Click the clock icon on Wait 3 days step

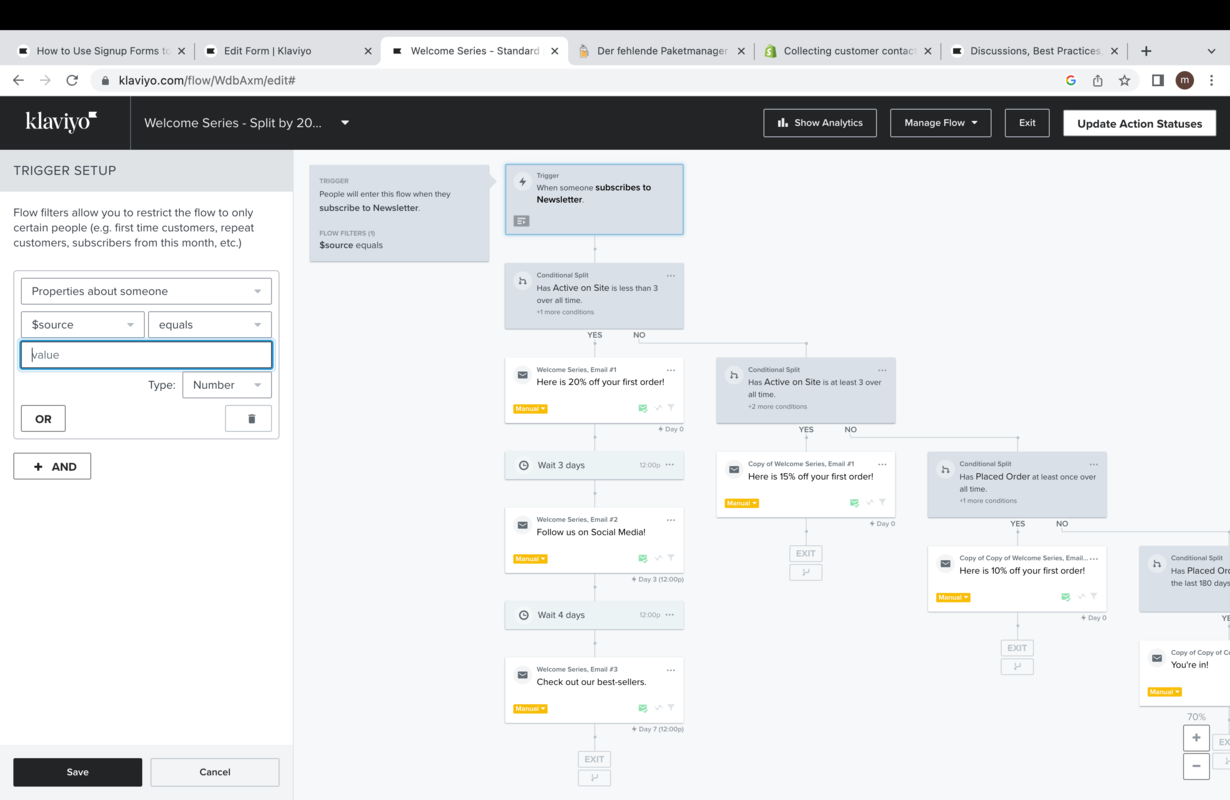523,464
